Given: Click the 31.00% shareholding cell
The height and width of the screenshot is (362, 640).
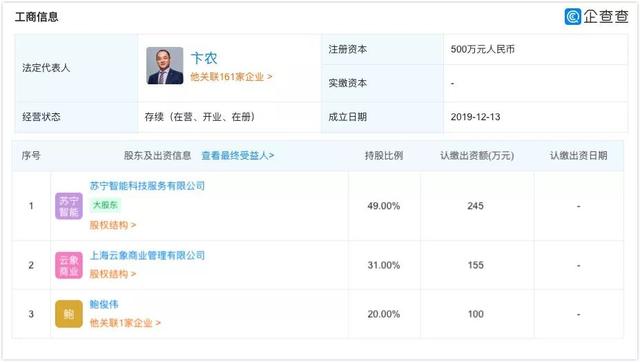Looking at the screenshot, I should [384, 265].
